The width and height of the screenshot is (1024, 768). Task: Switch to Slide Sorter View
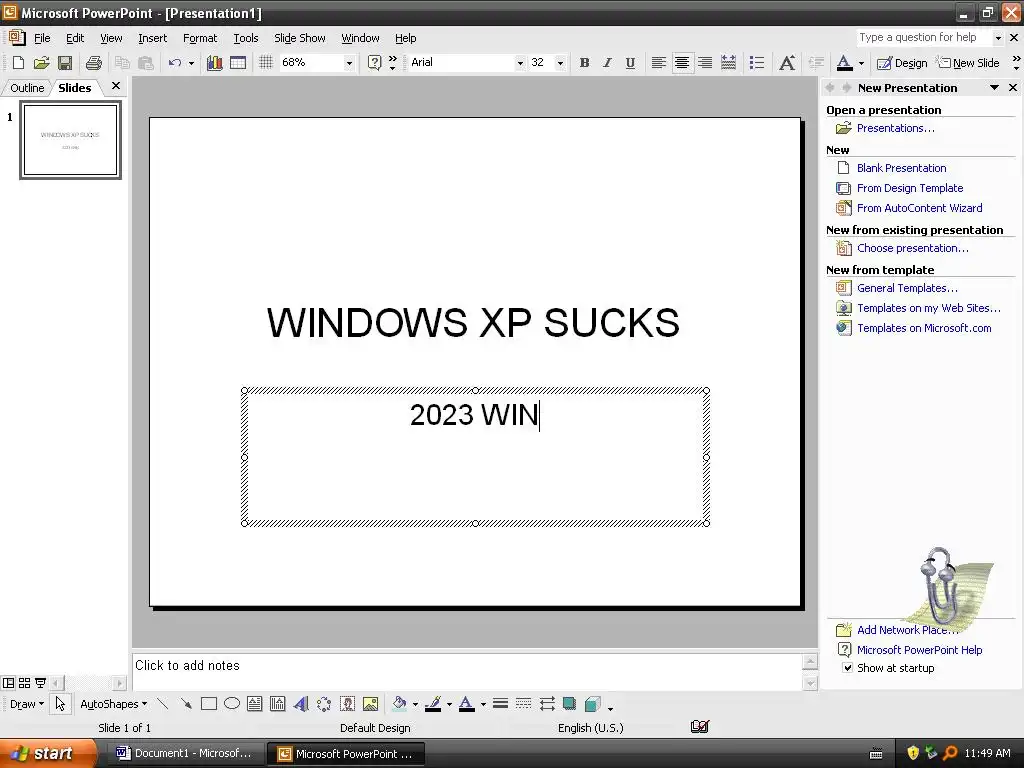coord(25,683)
